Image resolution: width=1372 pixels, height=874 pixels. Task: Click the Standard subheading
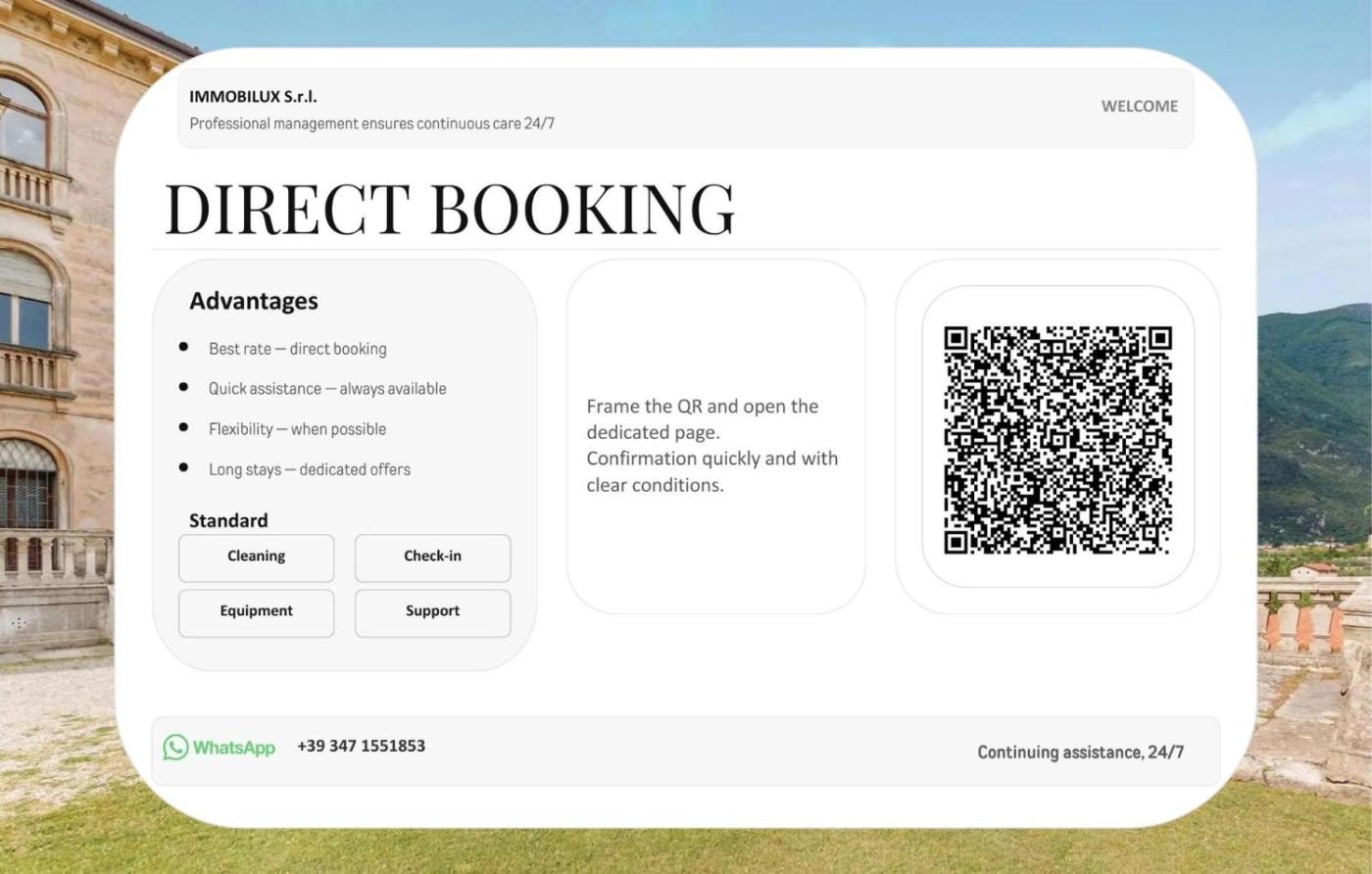coord(228,520)
